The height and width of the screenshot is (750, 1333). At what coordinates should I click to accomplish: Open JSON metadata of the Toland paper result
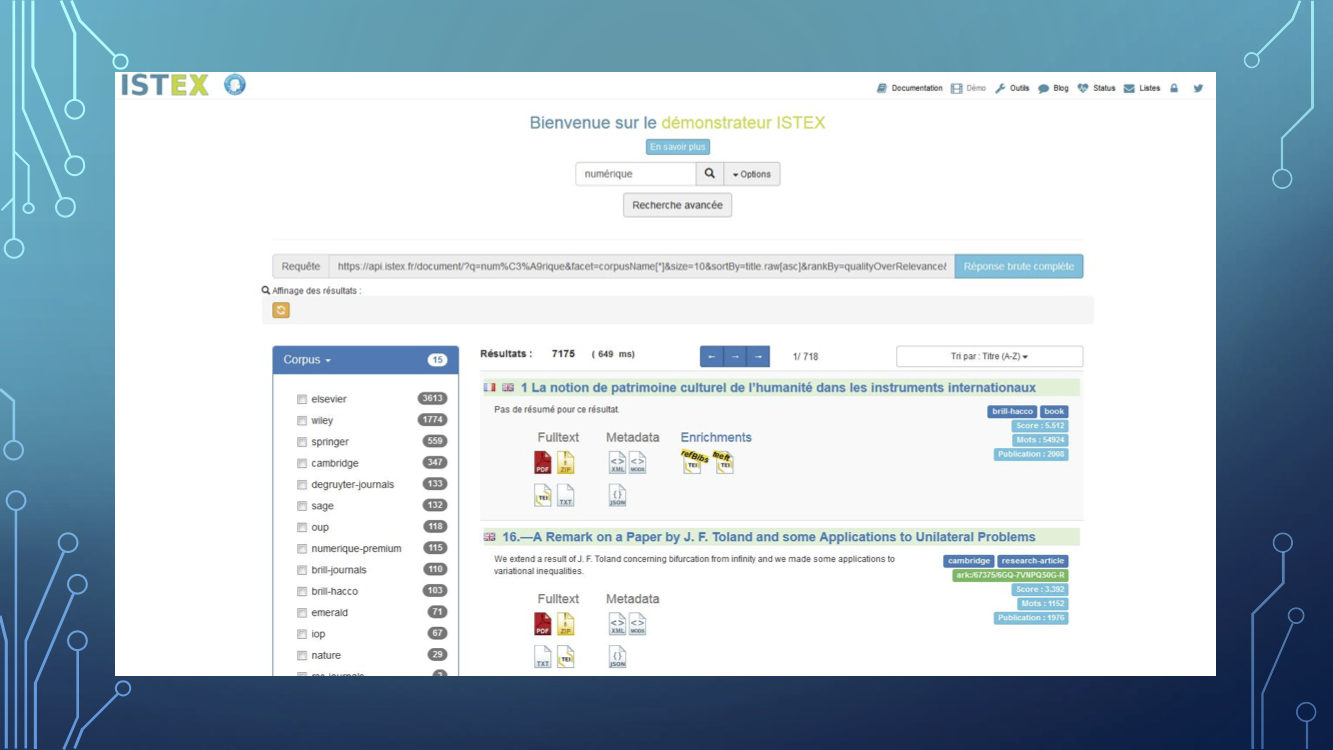pyautogui.click(x=618, y=657)
